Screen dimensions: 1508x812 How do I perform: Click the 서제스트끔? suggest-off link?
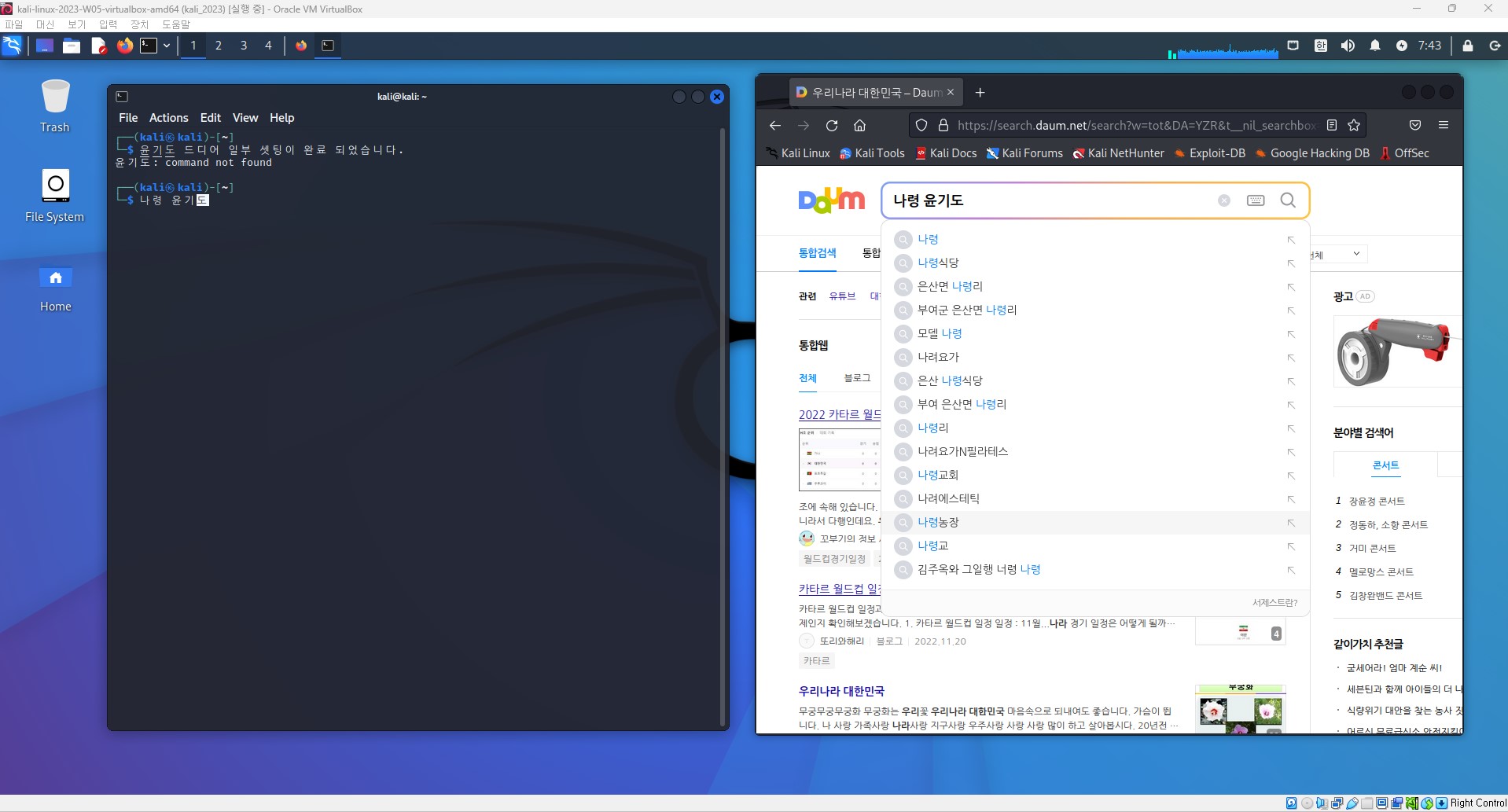click(1274, 603)
